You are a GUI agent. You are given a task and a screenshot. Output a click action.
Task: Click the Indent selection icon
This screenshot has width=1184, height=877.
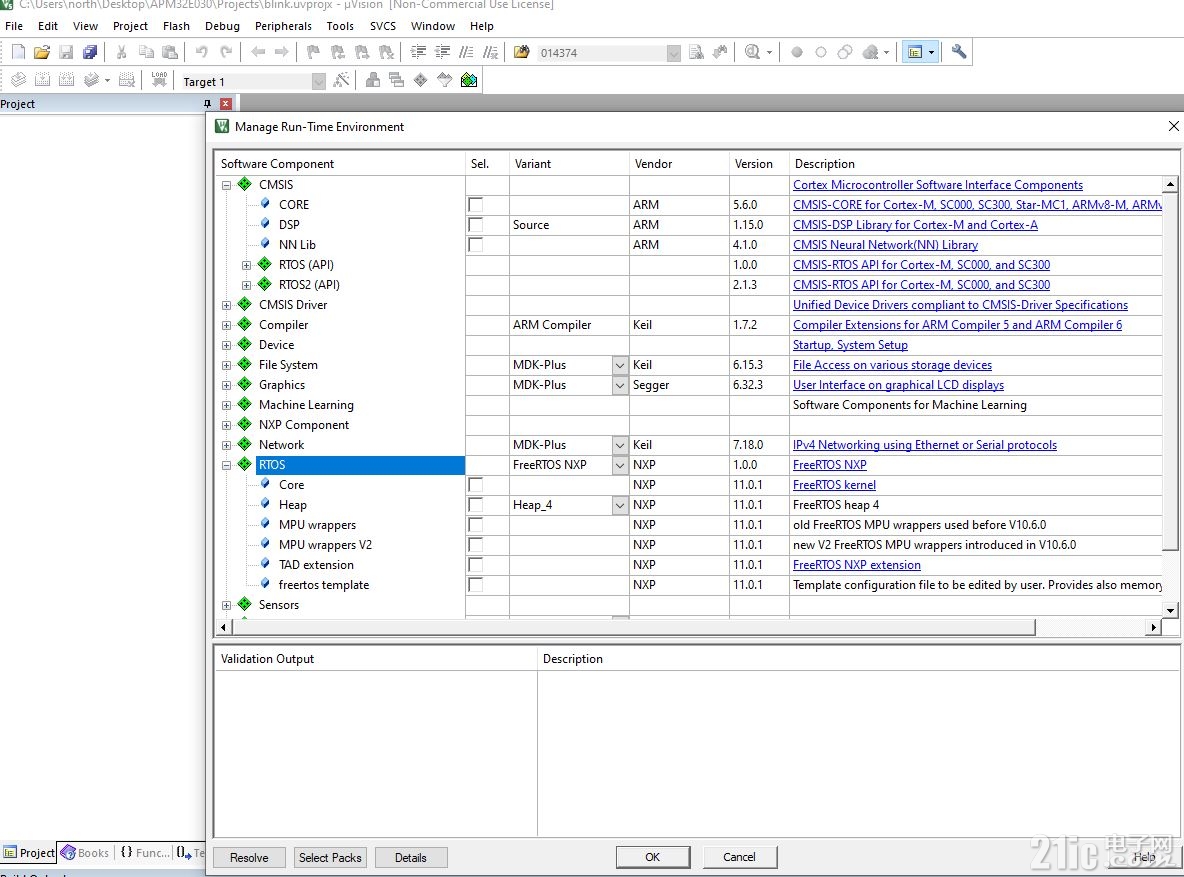coord(418,52)
